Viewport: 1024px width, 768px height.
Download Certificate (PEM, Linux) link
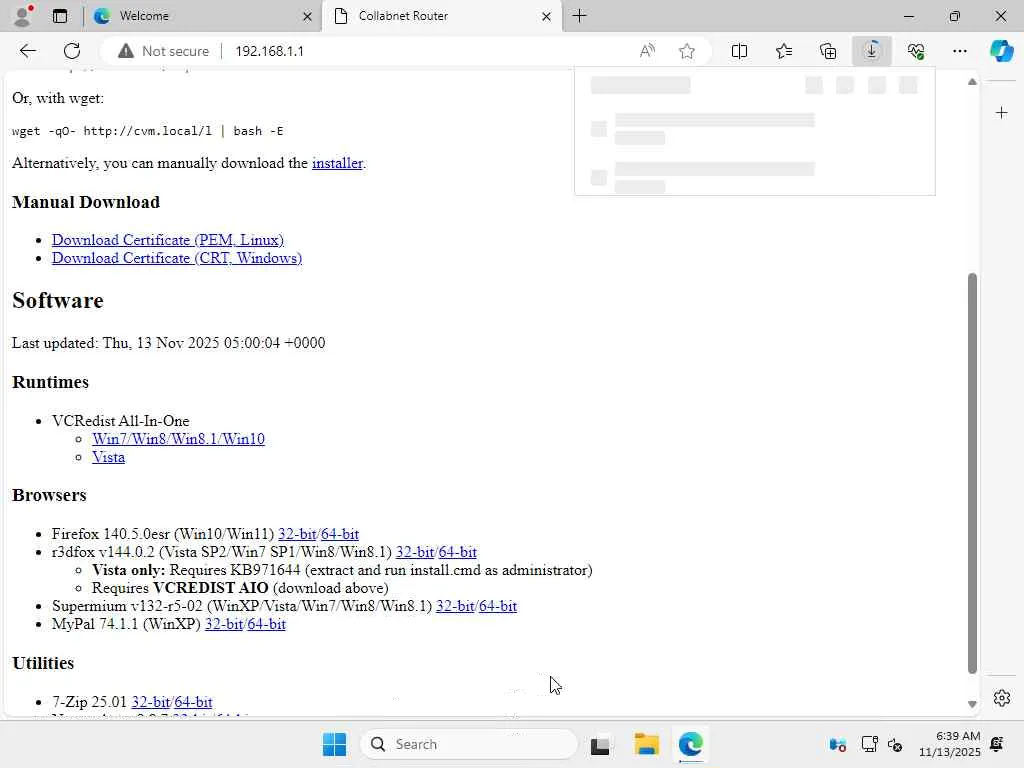point(168,240)
